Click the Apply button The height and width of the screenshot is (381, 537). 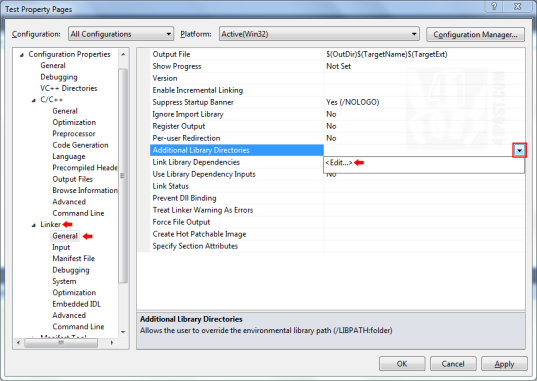point(504,364)
